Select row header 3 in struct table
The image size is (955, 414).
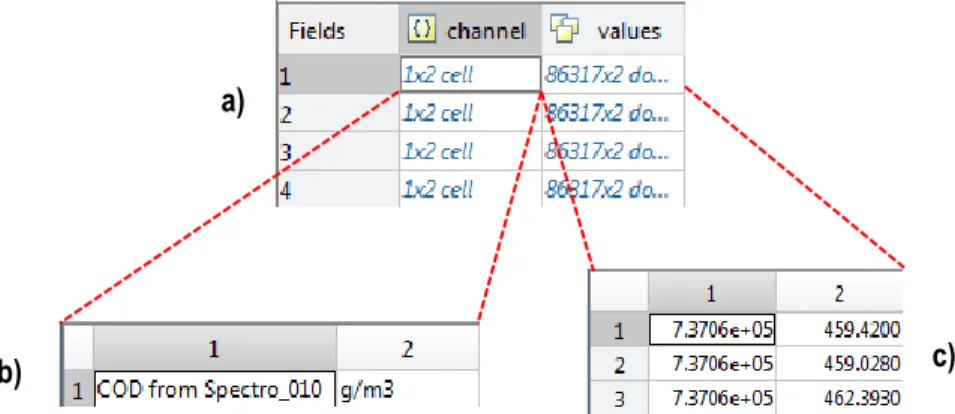click(338, 150)
